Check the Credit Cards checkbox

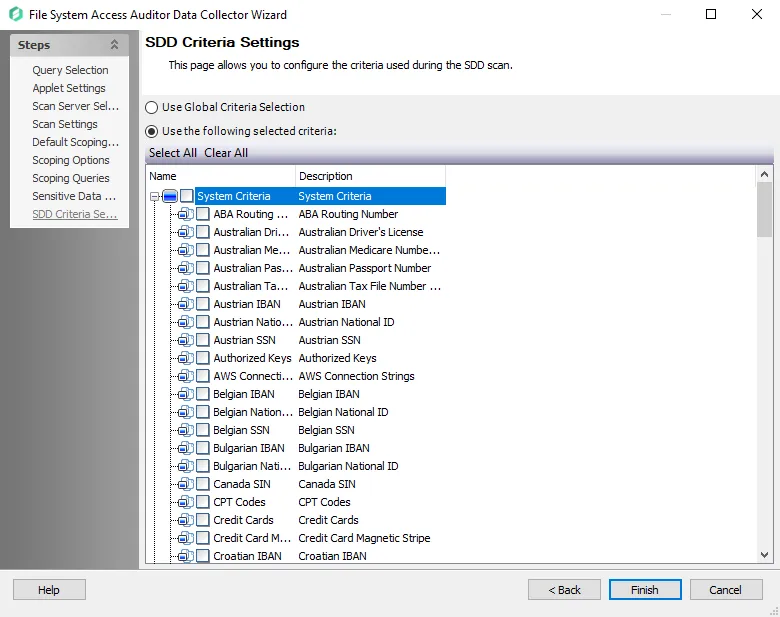(202, 520)
